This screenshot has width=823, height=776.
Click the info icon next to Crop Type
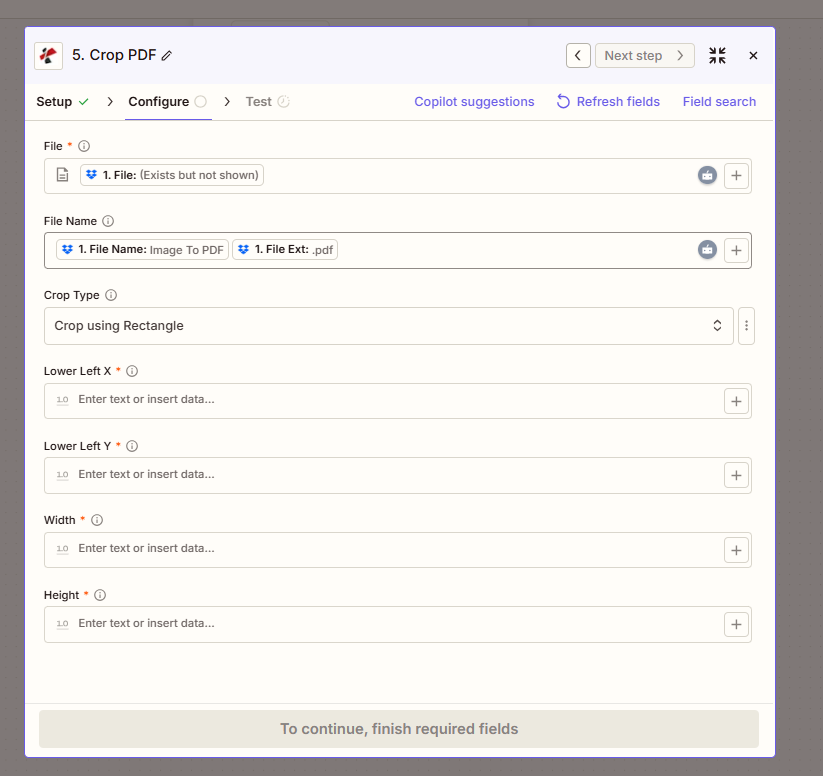point(111,296)
